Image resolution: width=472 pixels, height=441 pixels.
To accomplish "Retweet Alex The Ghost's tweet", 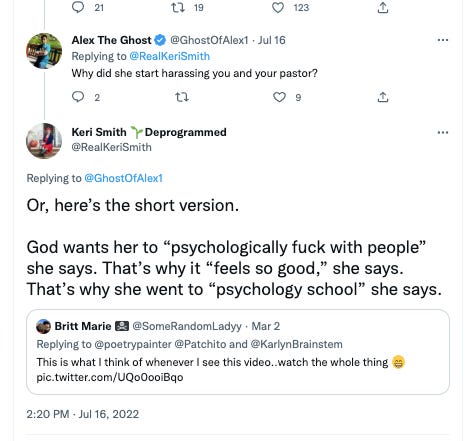I will [x=182, y=97].
